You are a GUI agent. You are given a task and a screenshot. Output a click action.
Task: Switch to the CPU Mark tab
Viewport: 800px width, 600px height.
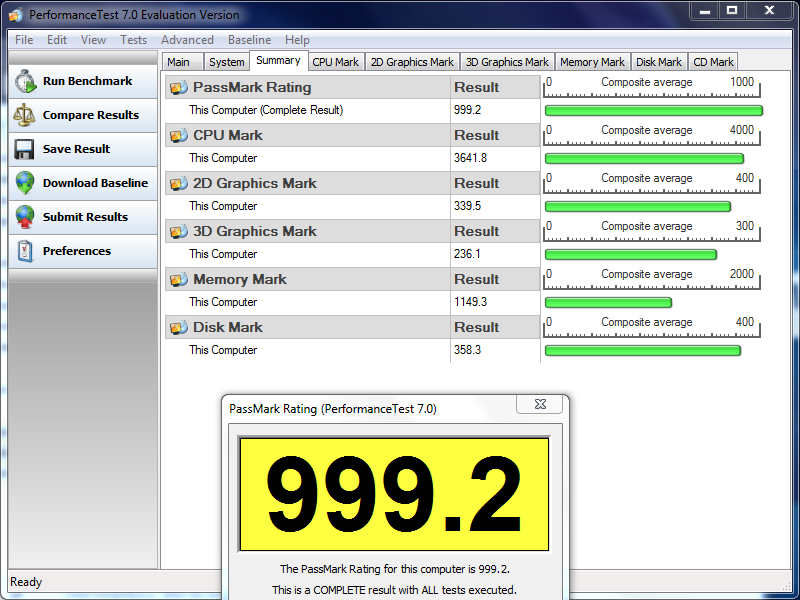tap(336, 62)
